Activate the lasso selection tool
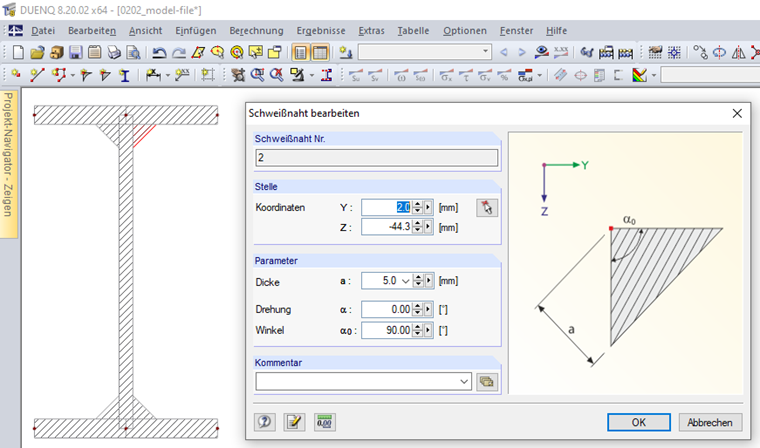Screen dimensions: 760x448 point(217,52)
